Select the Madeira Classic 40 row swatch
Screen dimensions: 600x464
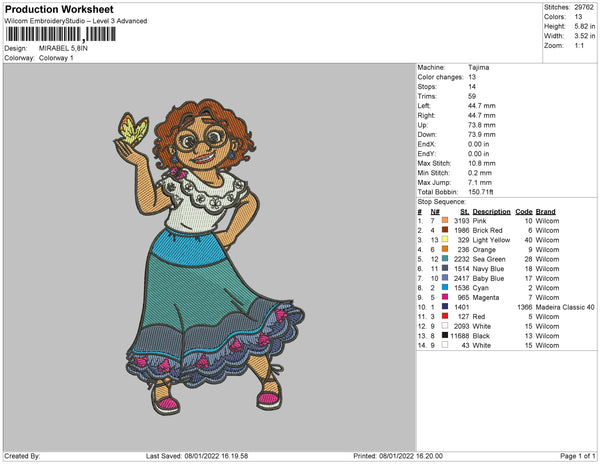pos(445,306)
